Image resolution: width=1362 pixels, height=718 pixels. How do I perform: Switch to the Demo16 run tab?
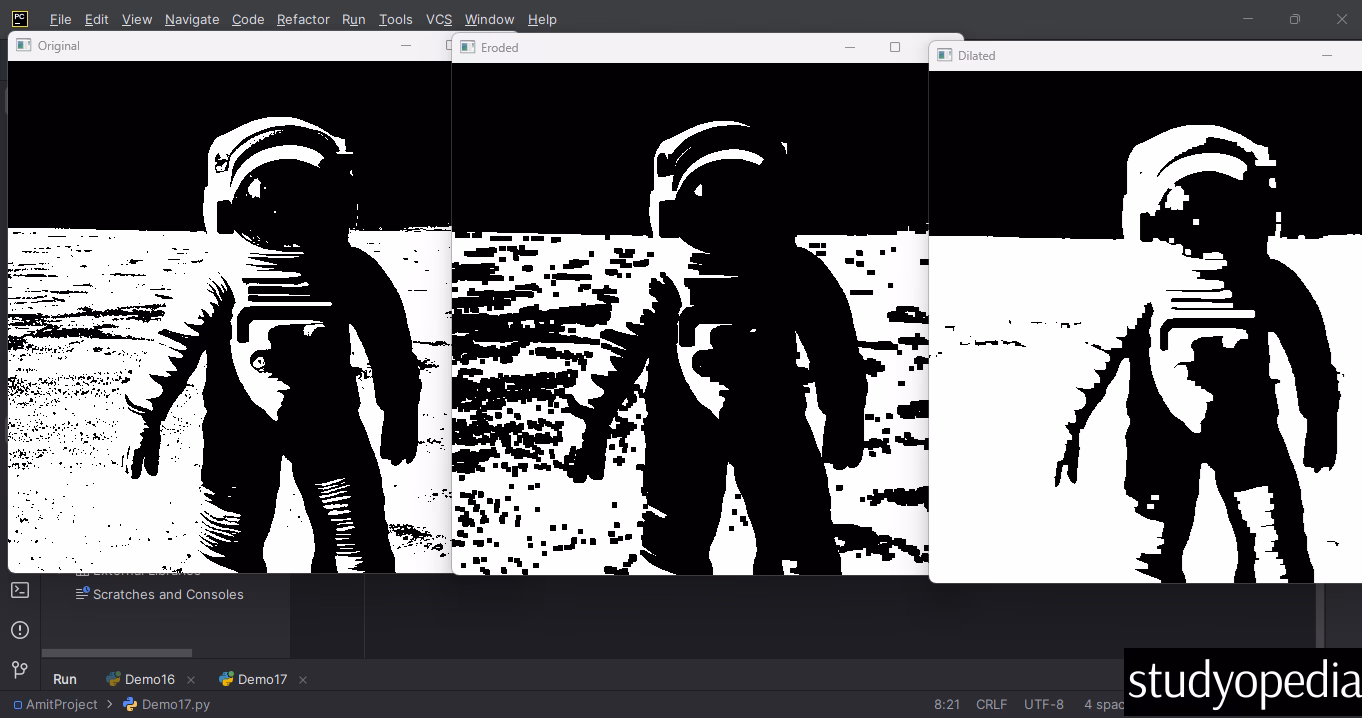click(149, 679)
